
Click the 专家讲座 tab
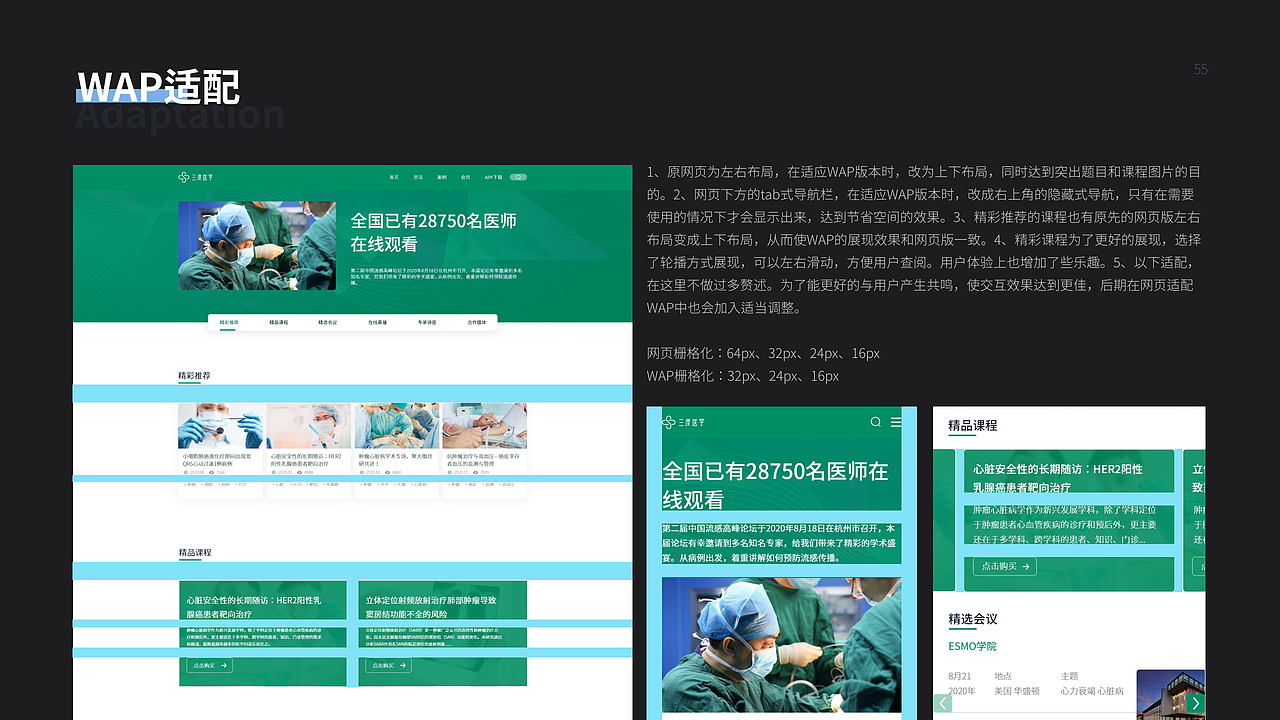click(x=426, y=322)
